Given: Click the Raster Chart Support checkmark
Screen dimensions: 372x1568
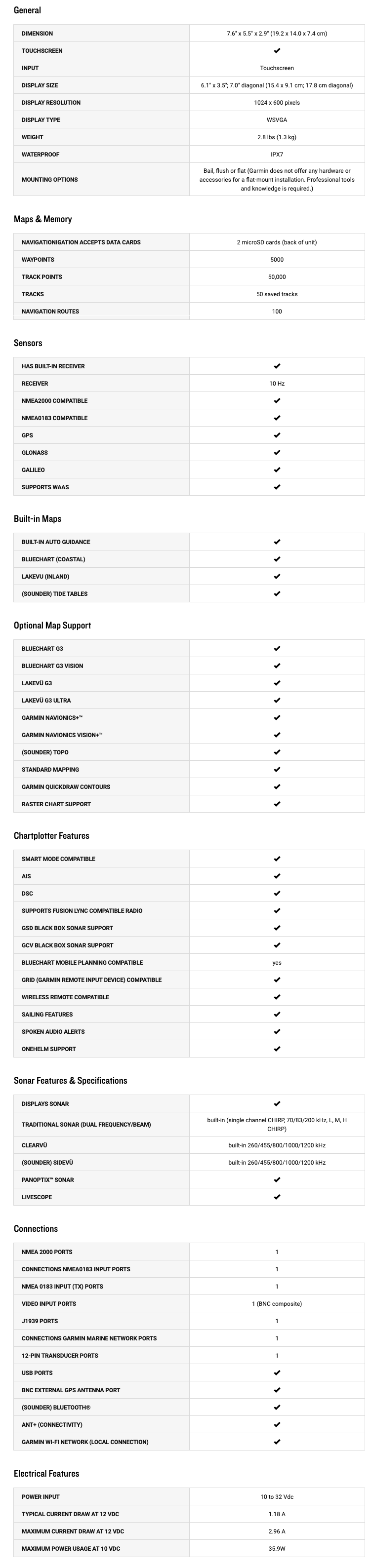Looking at the screenshot, I should point(277,804).
